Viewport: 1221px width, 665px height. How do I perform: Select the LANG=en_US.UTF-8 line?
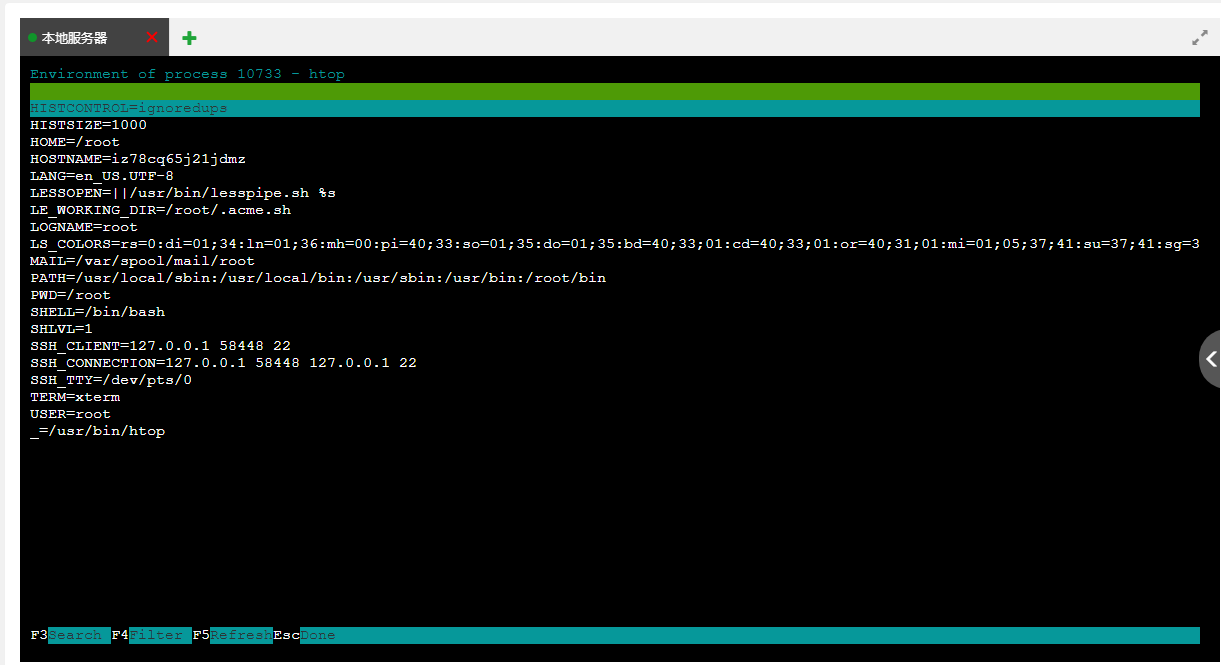(102, 176)
